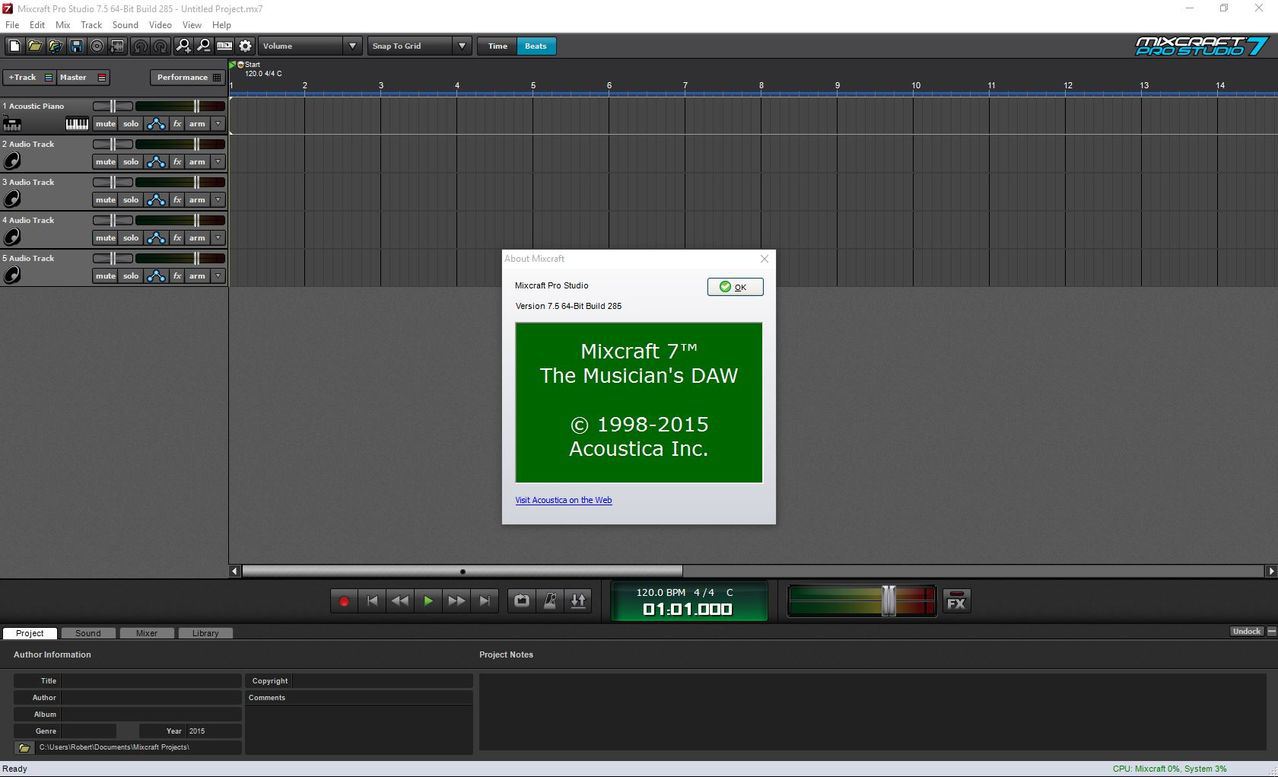Switch timeline display to Time

[497, 46]
